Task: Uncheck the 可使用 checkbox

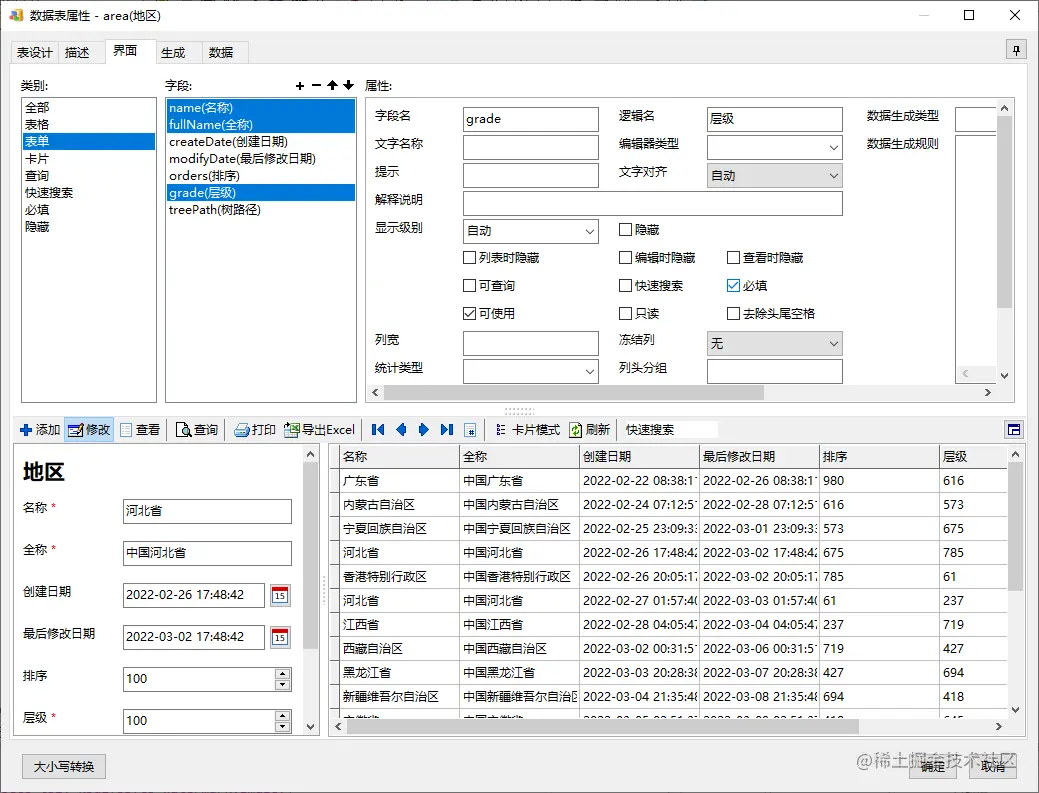Action: (469, 313)
